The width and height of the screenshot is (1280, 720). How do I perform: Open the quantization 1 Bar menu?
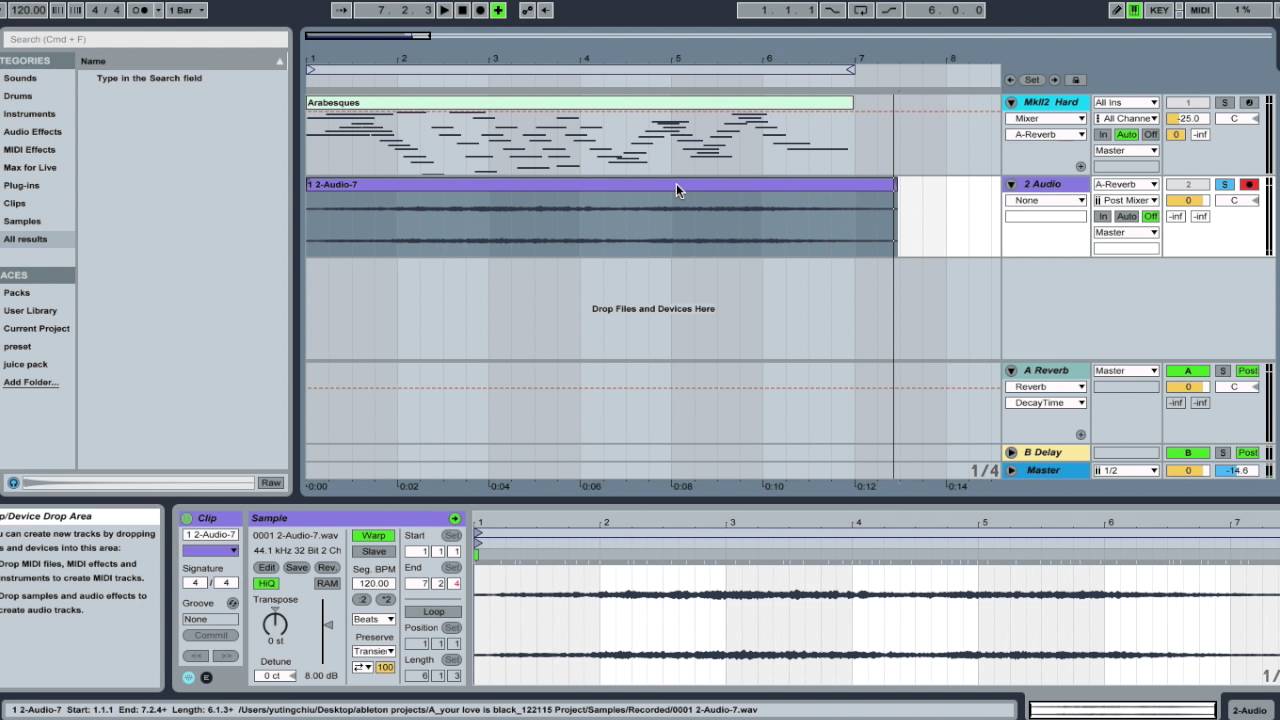(x=186, y=10)
